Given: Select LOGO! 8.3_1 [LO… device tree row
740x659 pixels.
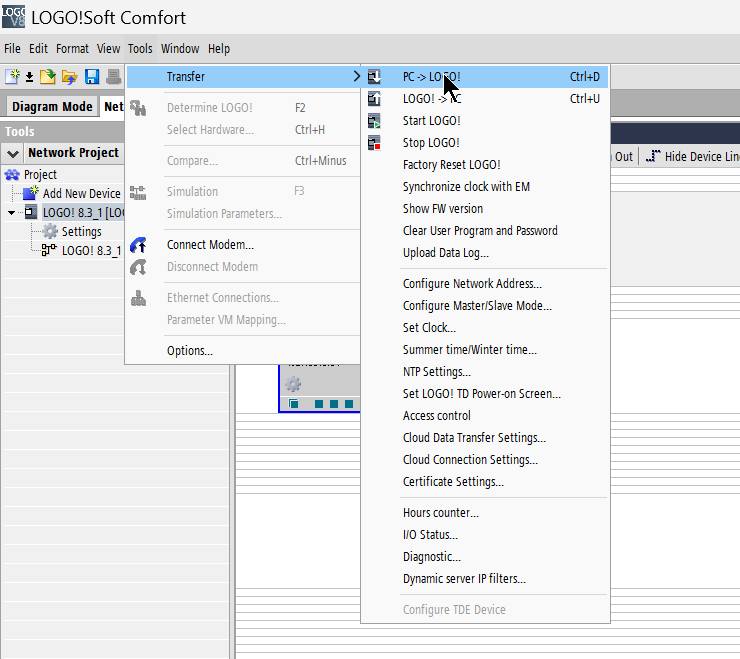Looking at the screenshot, I should point(83,212).
